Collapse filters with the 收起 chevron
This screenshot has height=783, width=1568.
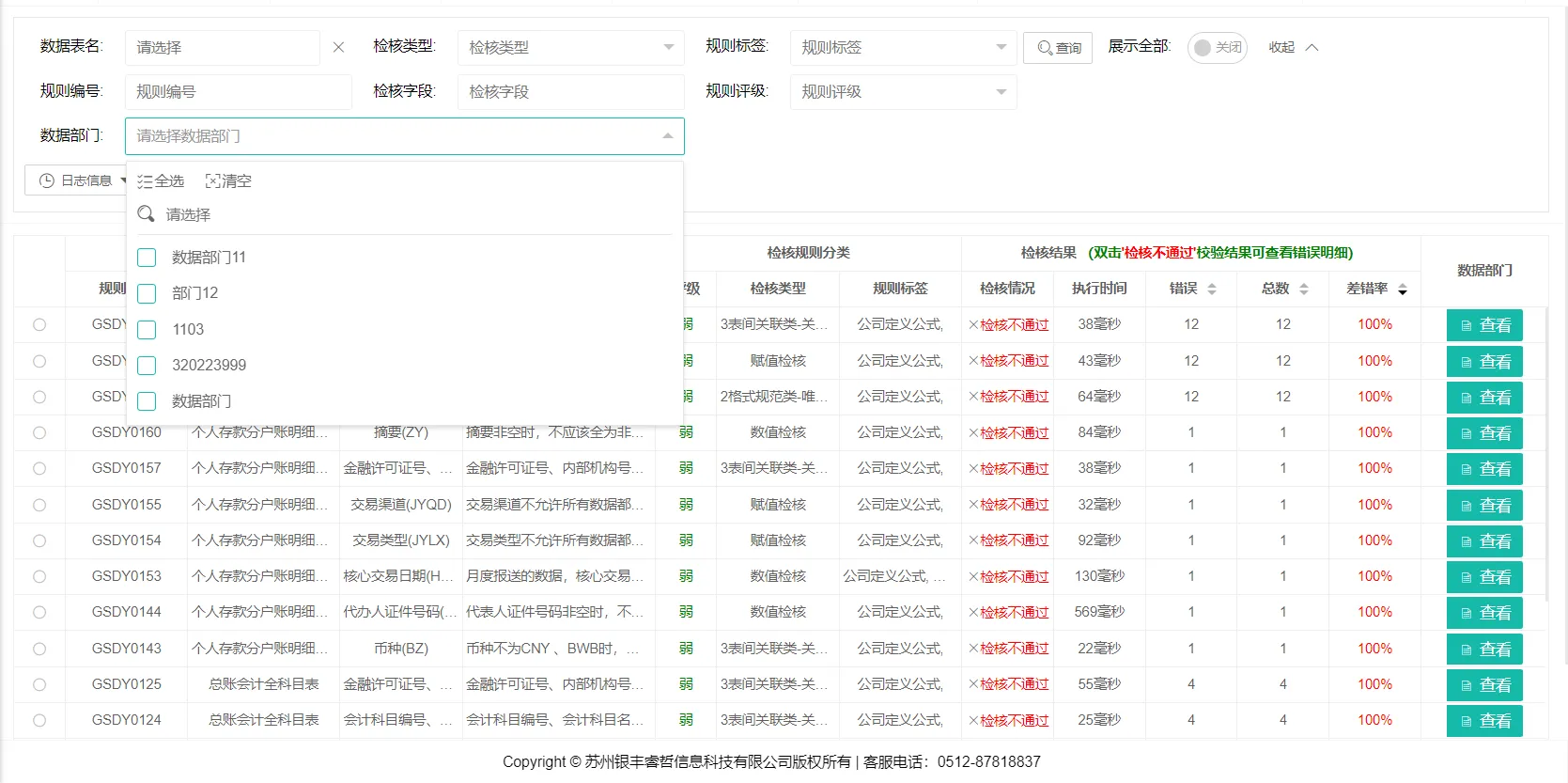1312,47
